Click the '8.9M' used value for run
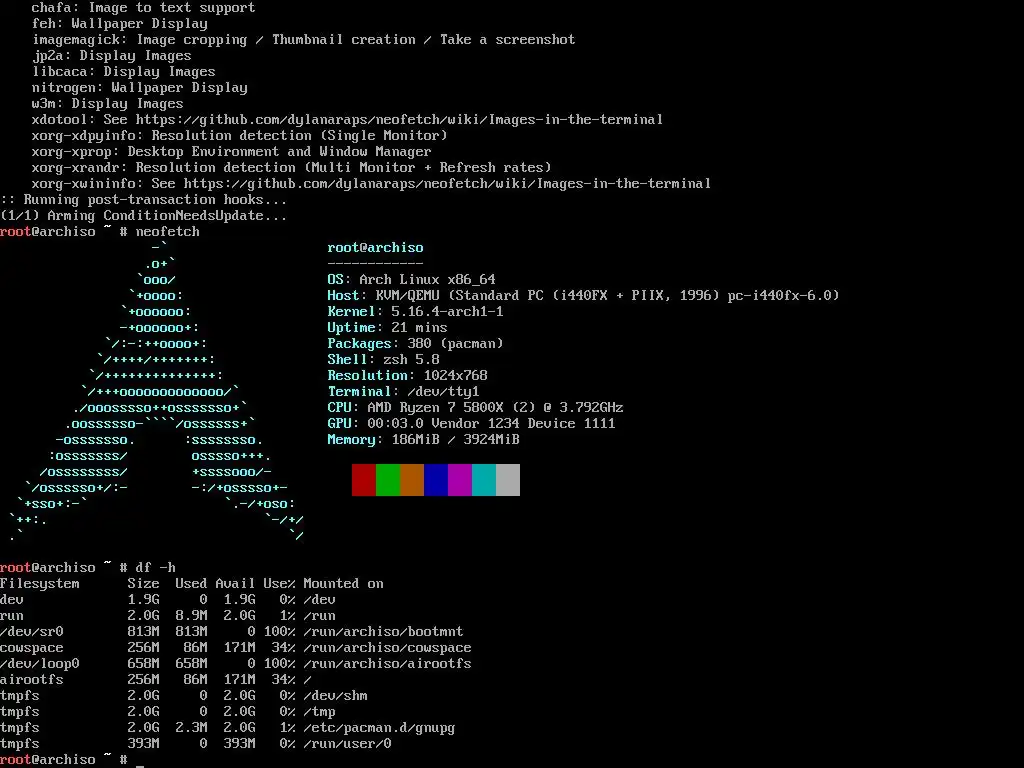This screenshot has height=768, width=1024. [x=191, y=615]
